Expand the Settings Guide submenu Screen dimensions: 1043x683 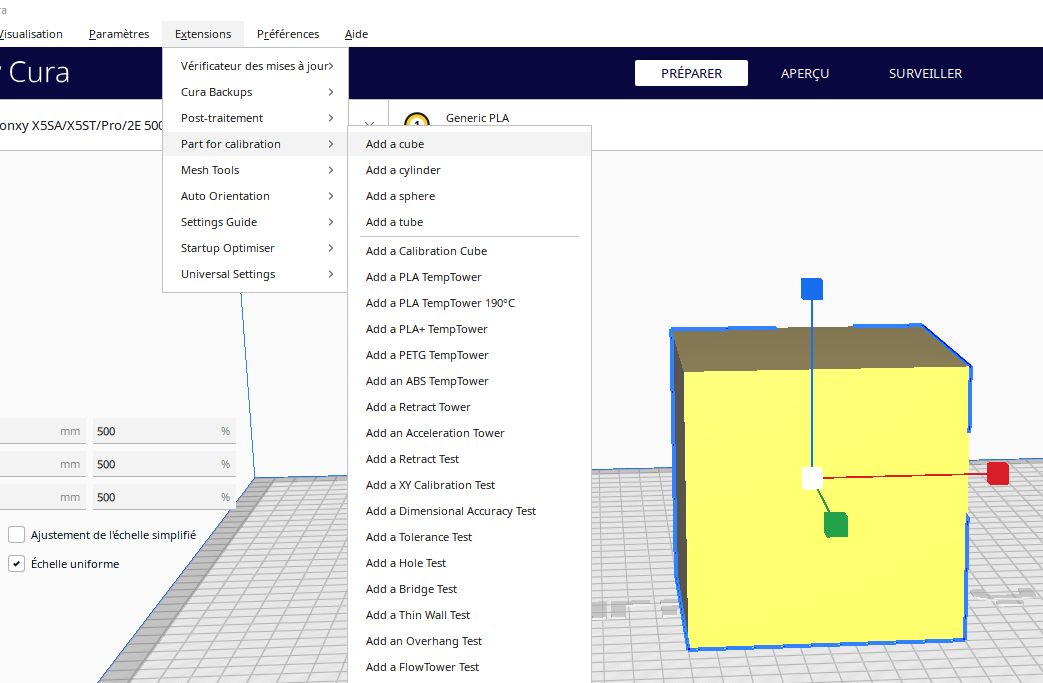pos(255,221)
